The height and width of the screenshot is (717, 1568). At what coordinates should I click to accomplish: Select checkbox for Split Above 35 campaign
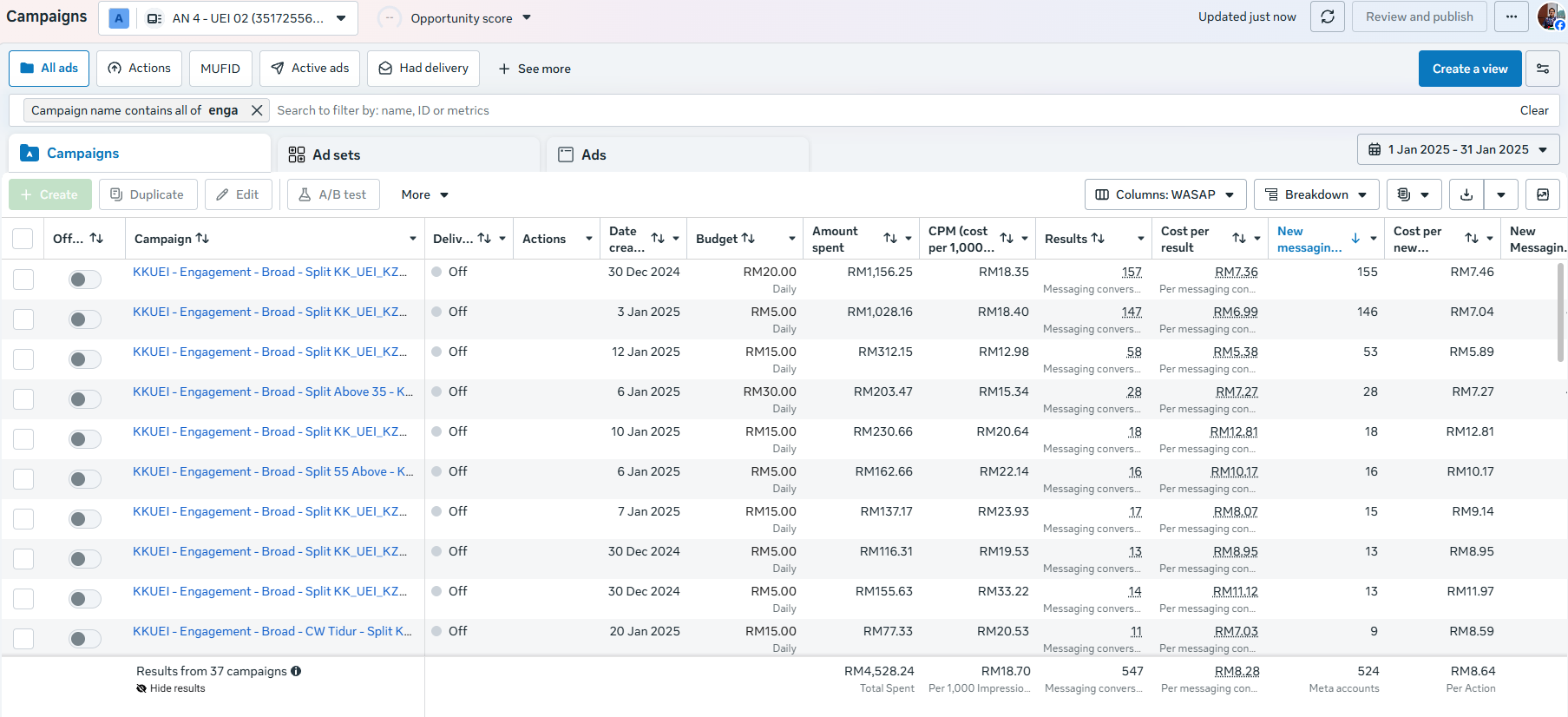tap(23, 399)
